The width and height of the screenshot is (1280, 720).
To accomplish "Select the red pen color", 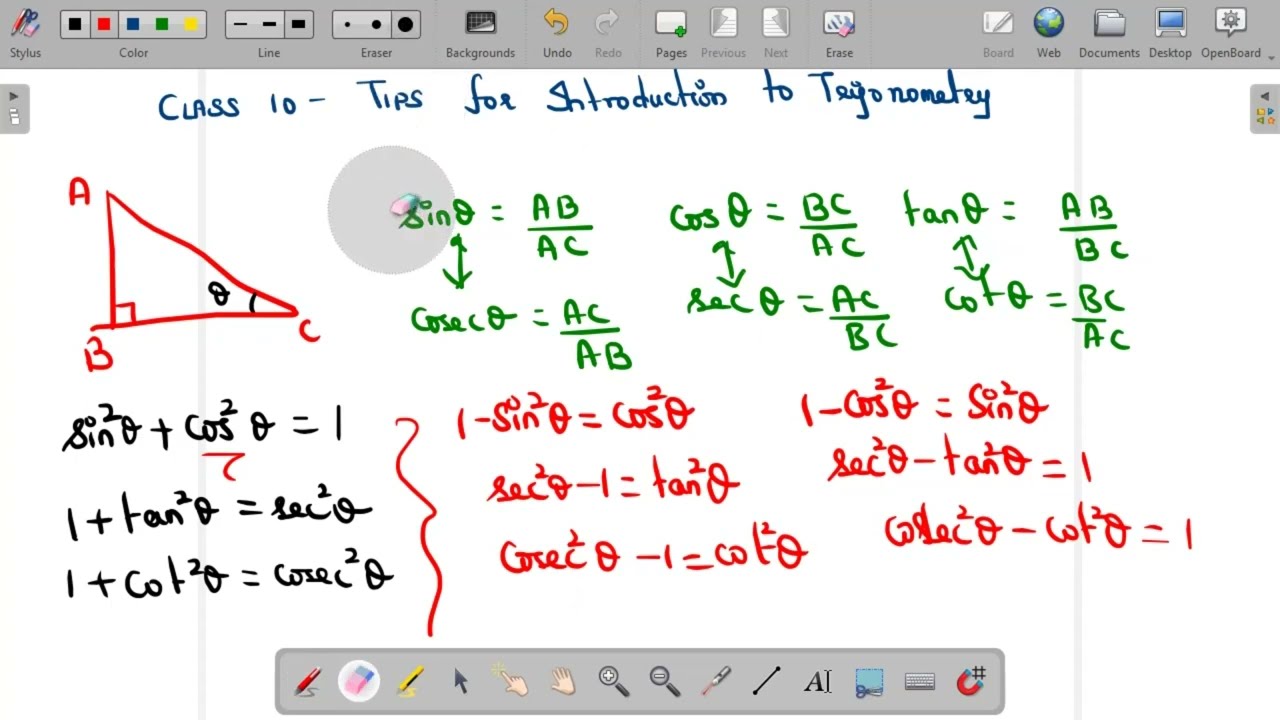I will pos(104,24).
